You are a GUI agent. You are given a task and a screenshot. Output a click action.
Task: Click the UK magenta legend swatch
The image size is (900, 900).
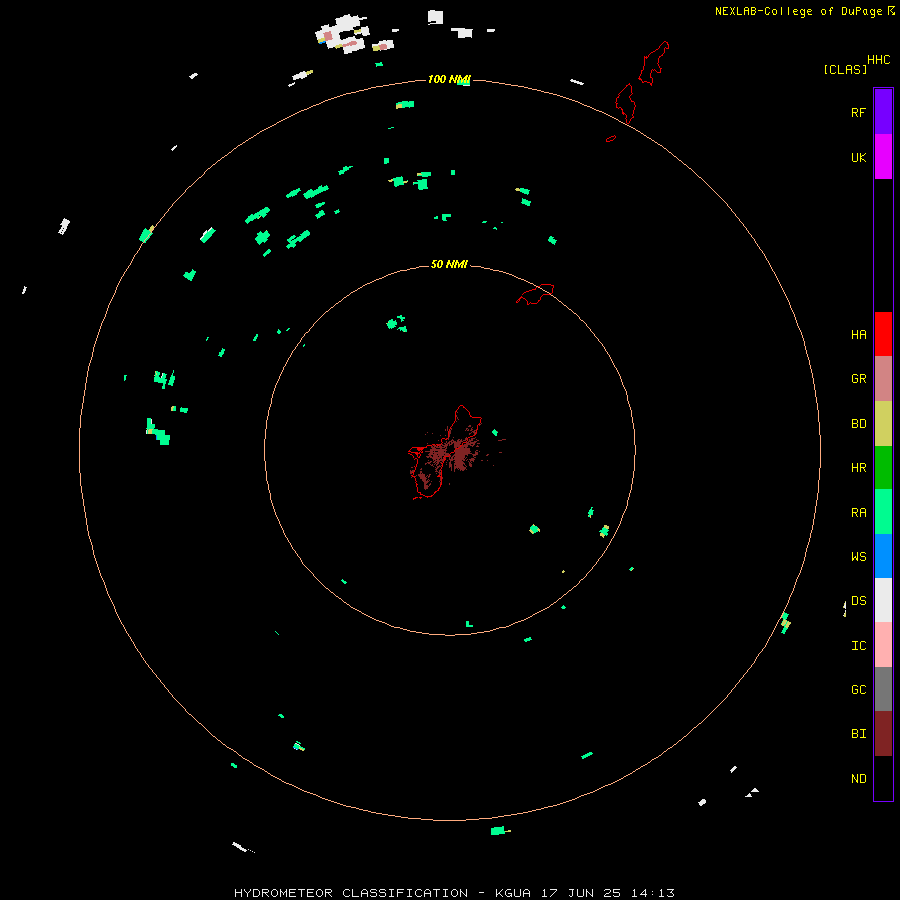tap(883, 156)
